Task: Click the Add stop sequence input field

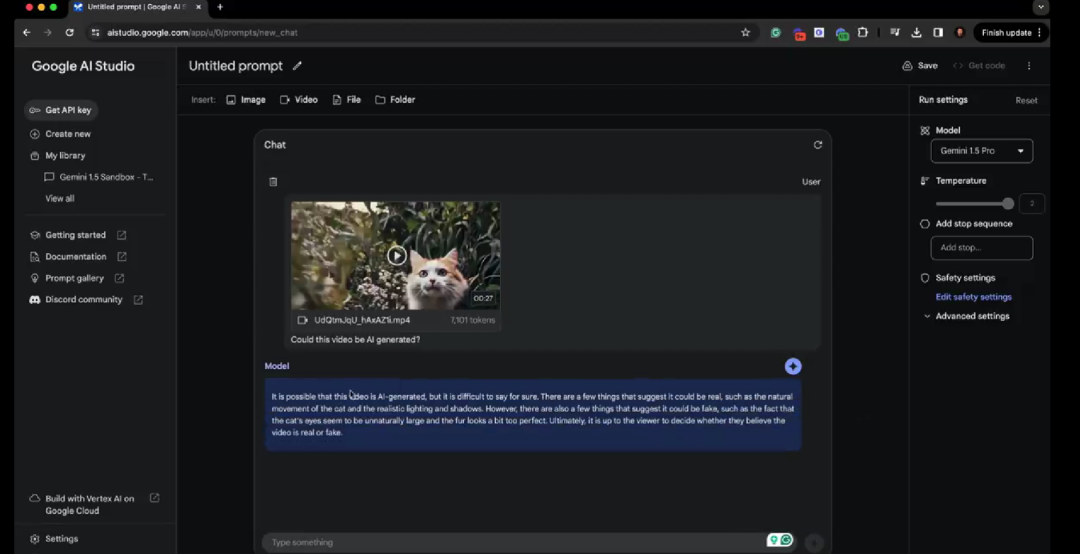Action: [982, 248]
